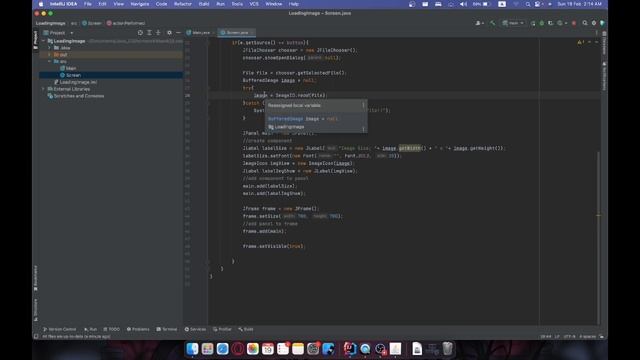Click LoadingImage breadcrumb in navigation bar
The image size is (640, 360).
click(51, 23)
